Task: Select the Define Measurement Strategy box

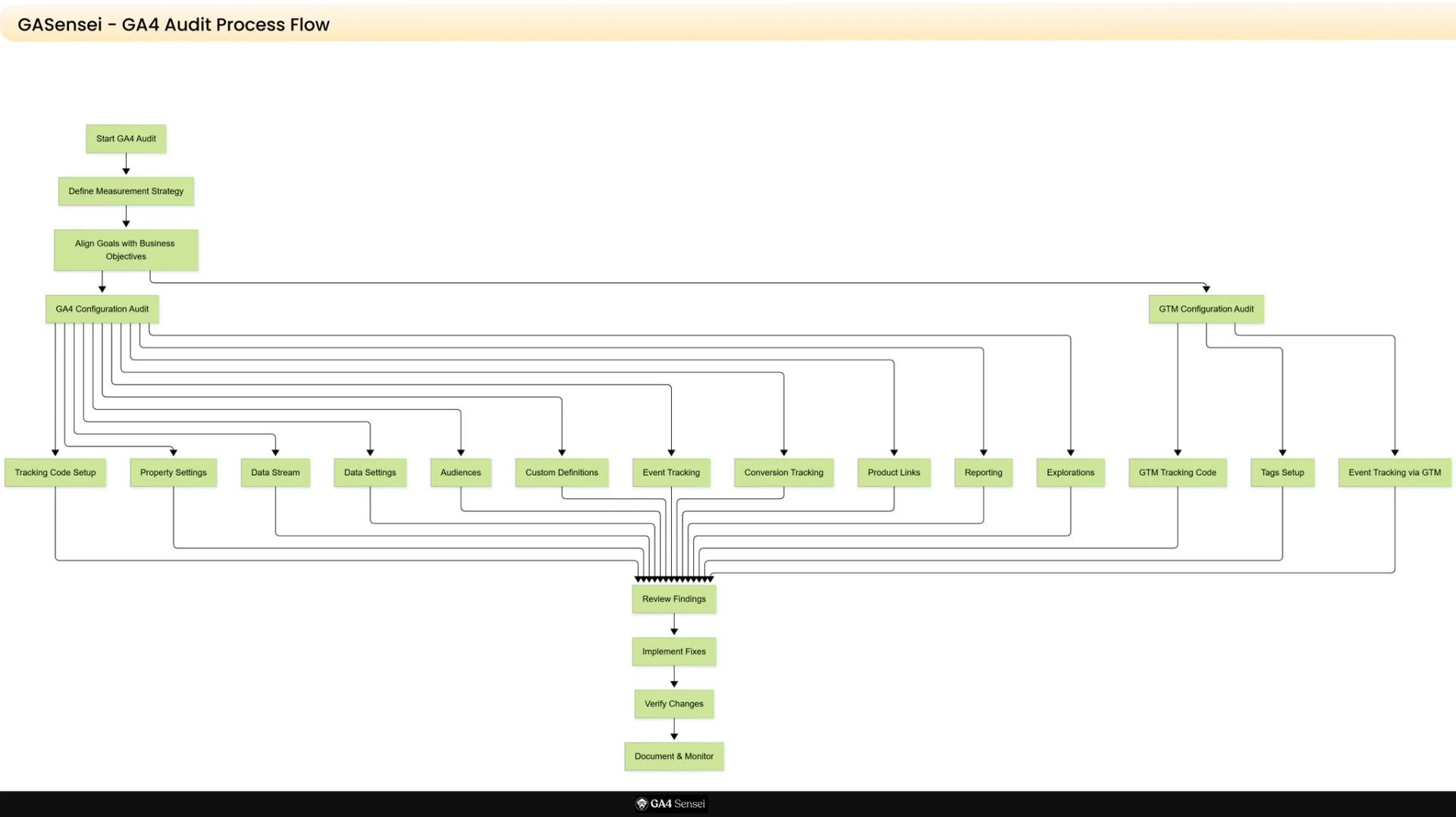Action: [x=126, y=191]
